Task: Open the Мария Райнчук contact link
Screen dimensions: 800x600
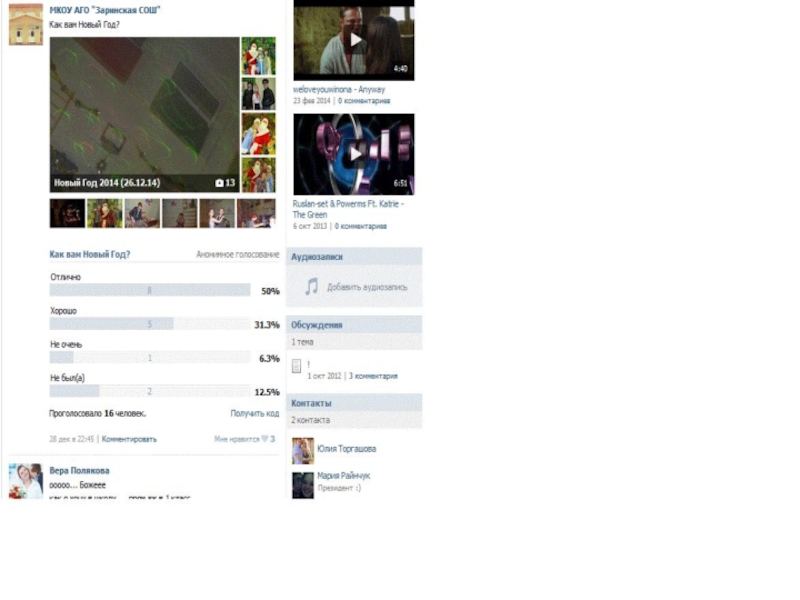Action: click(x=343, y=476)
